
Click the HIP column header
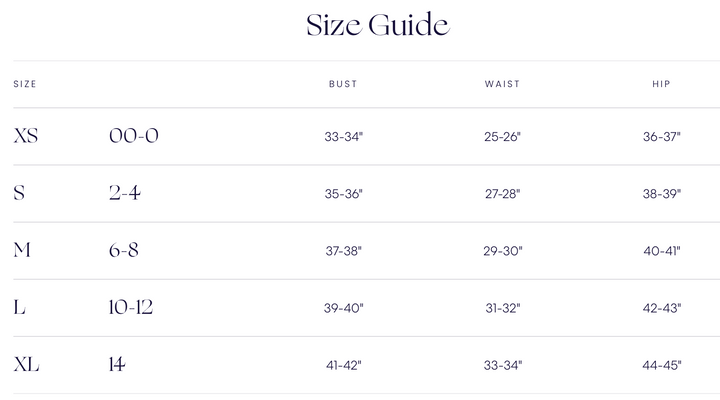coord(661,84)
